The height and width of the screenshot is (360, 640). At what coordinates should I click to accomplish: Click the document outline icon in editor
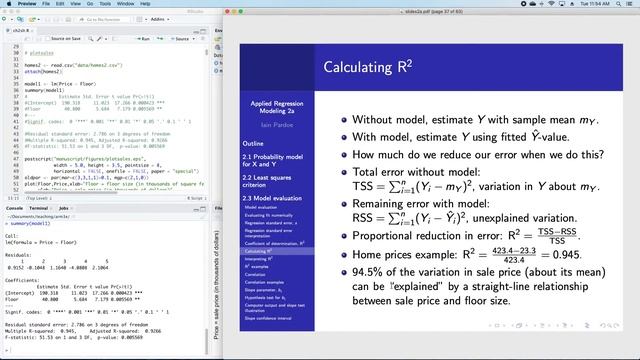(x=203, y=39)
